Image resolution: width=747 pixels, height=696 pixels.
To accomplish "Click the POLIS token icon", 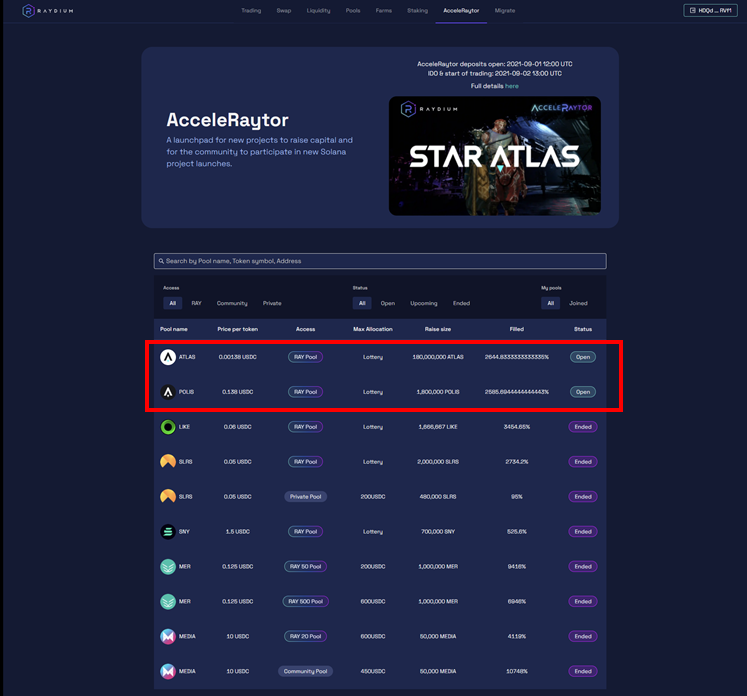I will pyautogui.click(x=168, y=392).
